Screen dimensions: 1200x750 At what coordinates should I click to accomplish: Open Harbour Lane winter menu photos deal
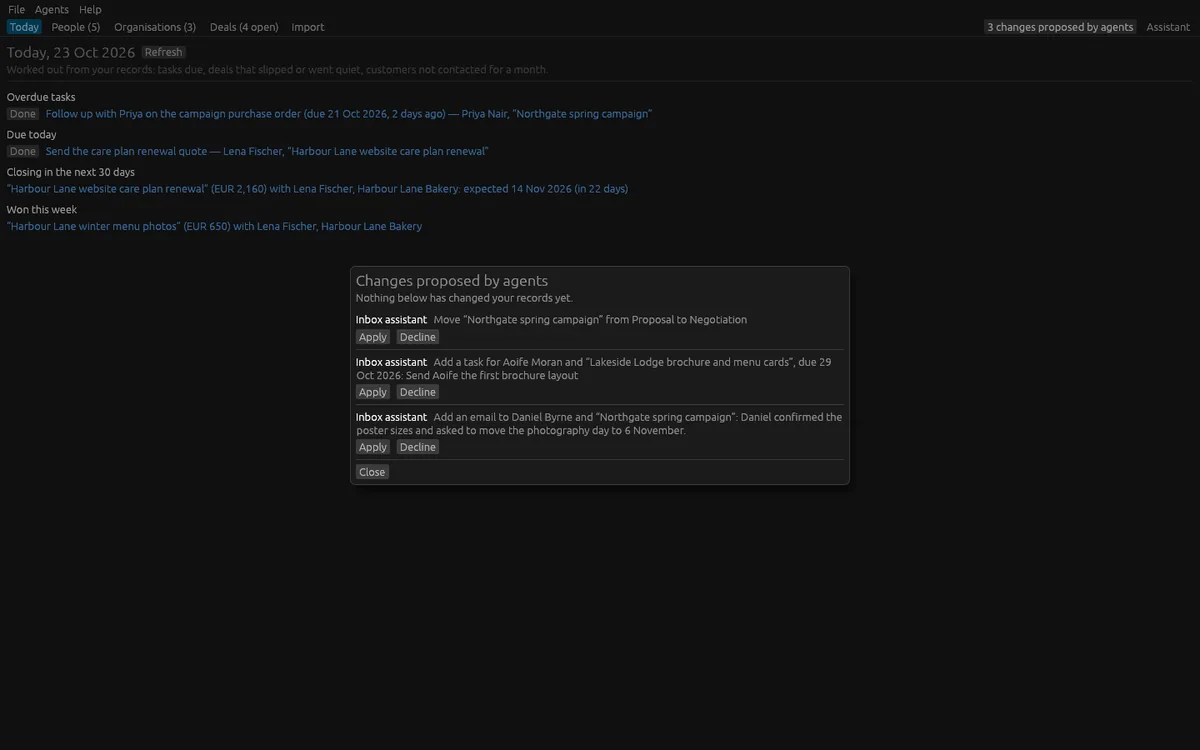coord(215,226)
